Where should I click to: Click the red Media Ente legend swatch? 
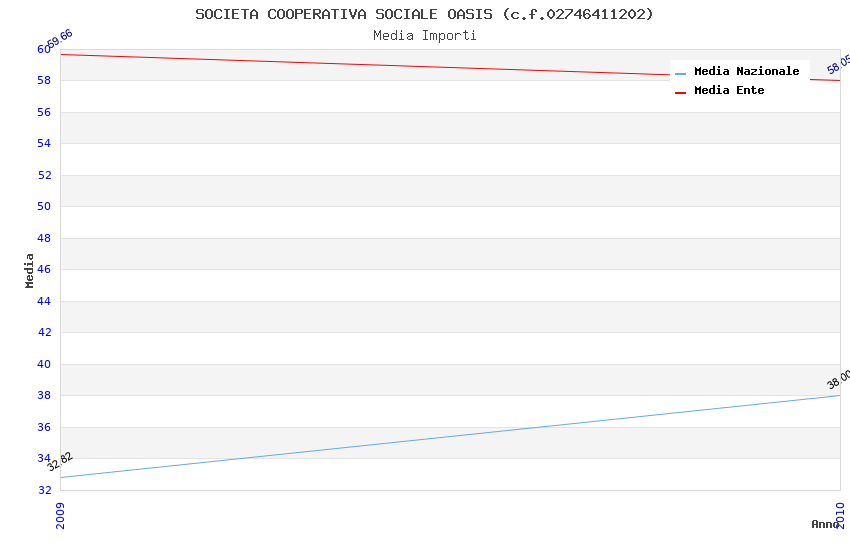pos(680,93)
